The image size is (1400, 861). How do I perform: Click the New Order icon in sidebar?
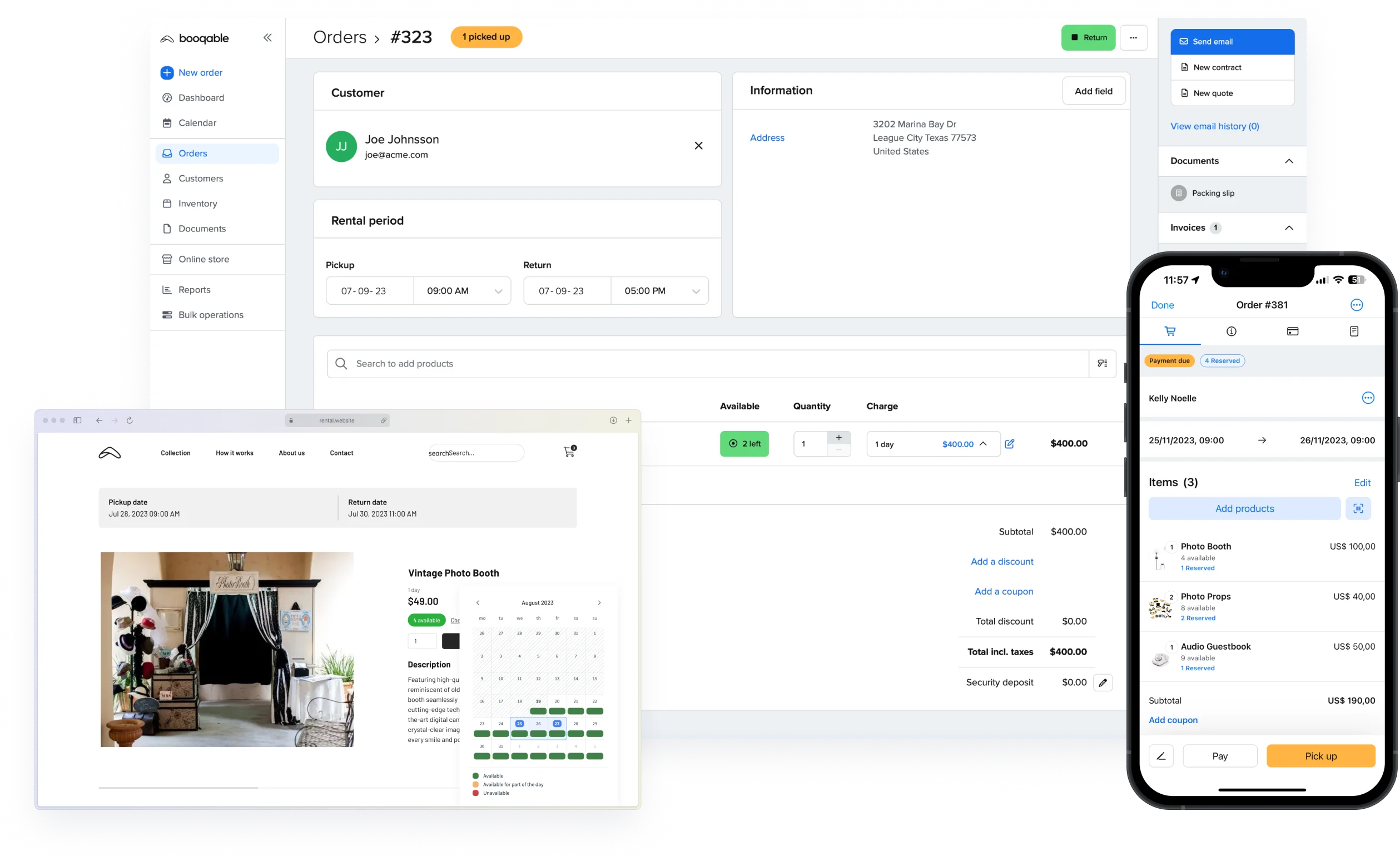click(166, 72)
